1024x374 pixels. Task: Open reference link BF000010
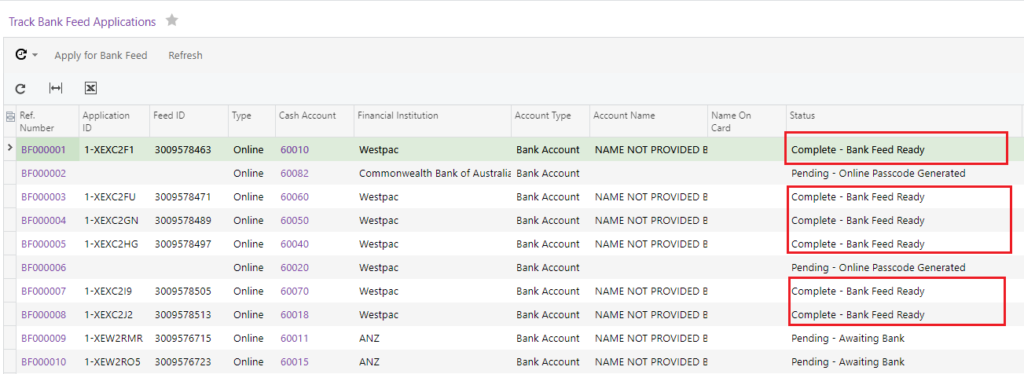coord(44,362)
